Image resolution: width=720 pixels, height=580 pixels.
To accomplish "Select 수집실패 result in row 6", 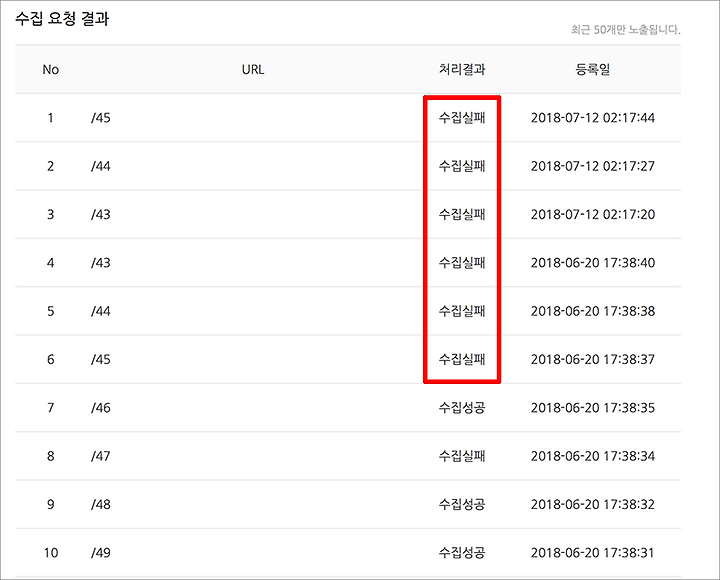I will (x=462, y=360).
